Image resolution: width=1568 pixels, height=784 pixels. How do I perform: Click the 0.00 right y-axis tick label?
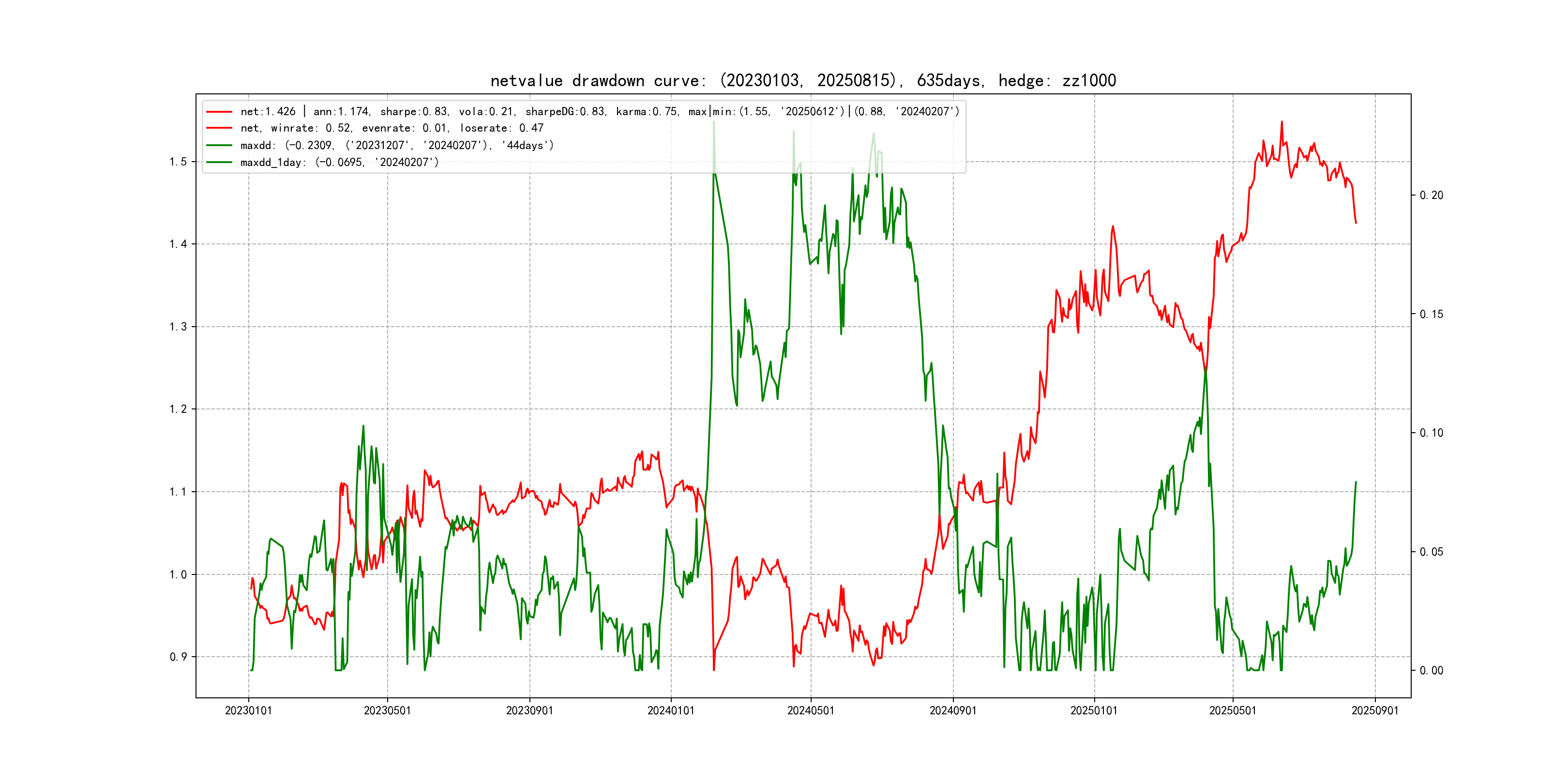(1431, 671)
